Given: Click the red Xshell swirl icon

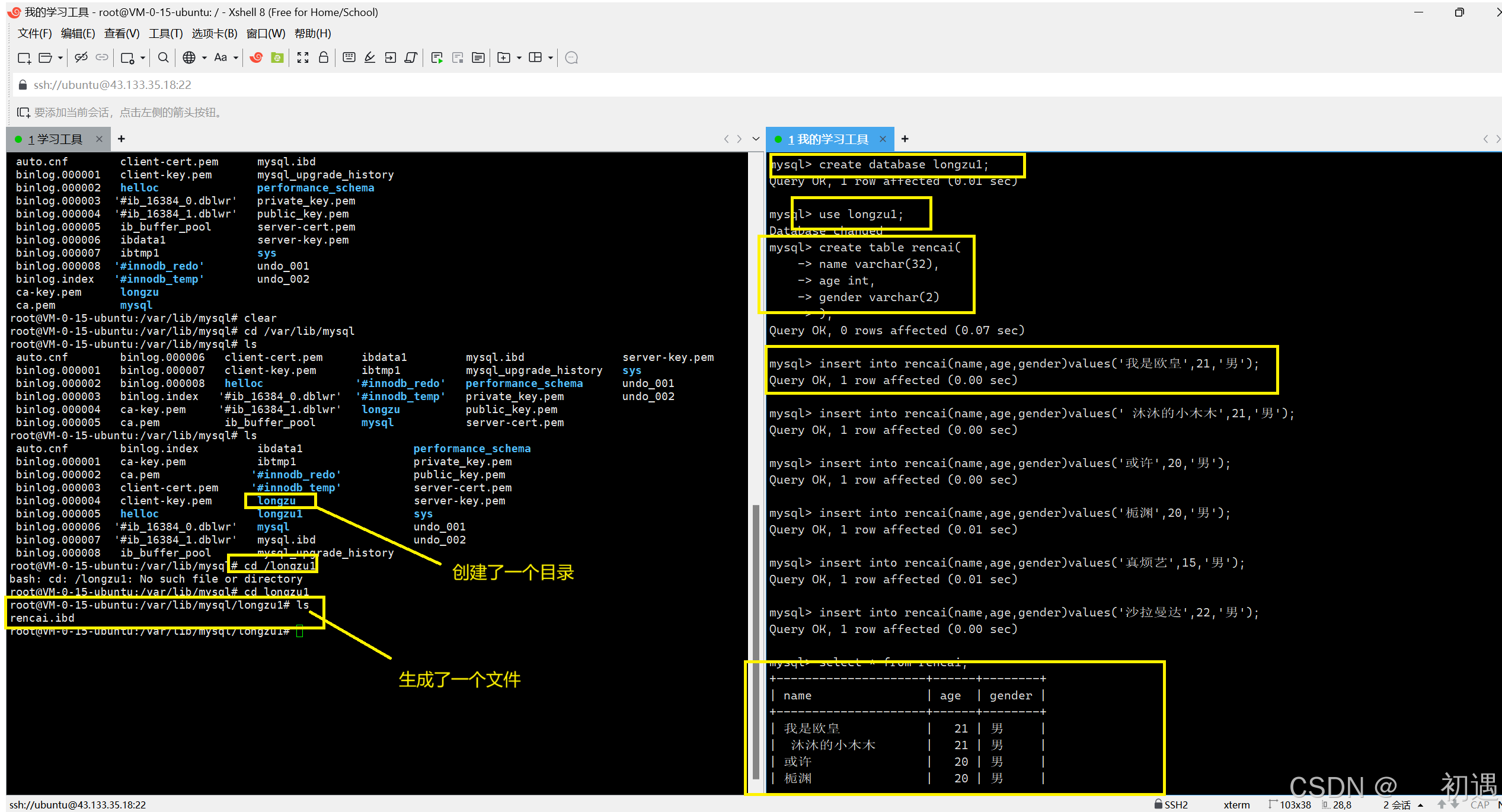Looking at the screenshot, I should [x=256, y=57].
